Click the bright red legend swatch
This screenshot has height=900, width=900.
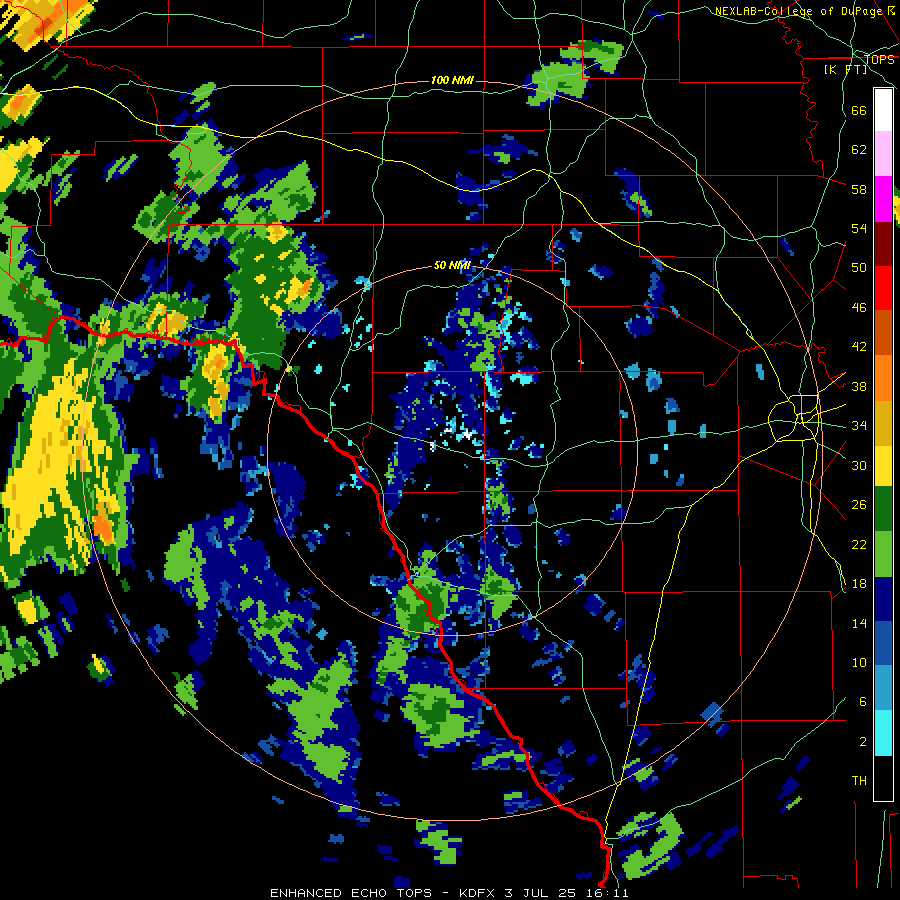coord(883,288)
